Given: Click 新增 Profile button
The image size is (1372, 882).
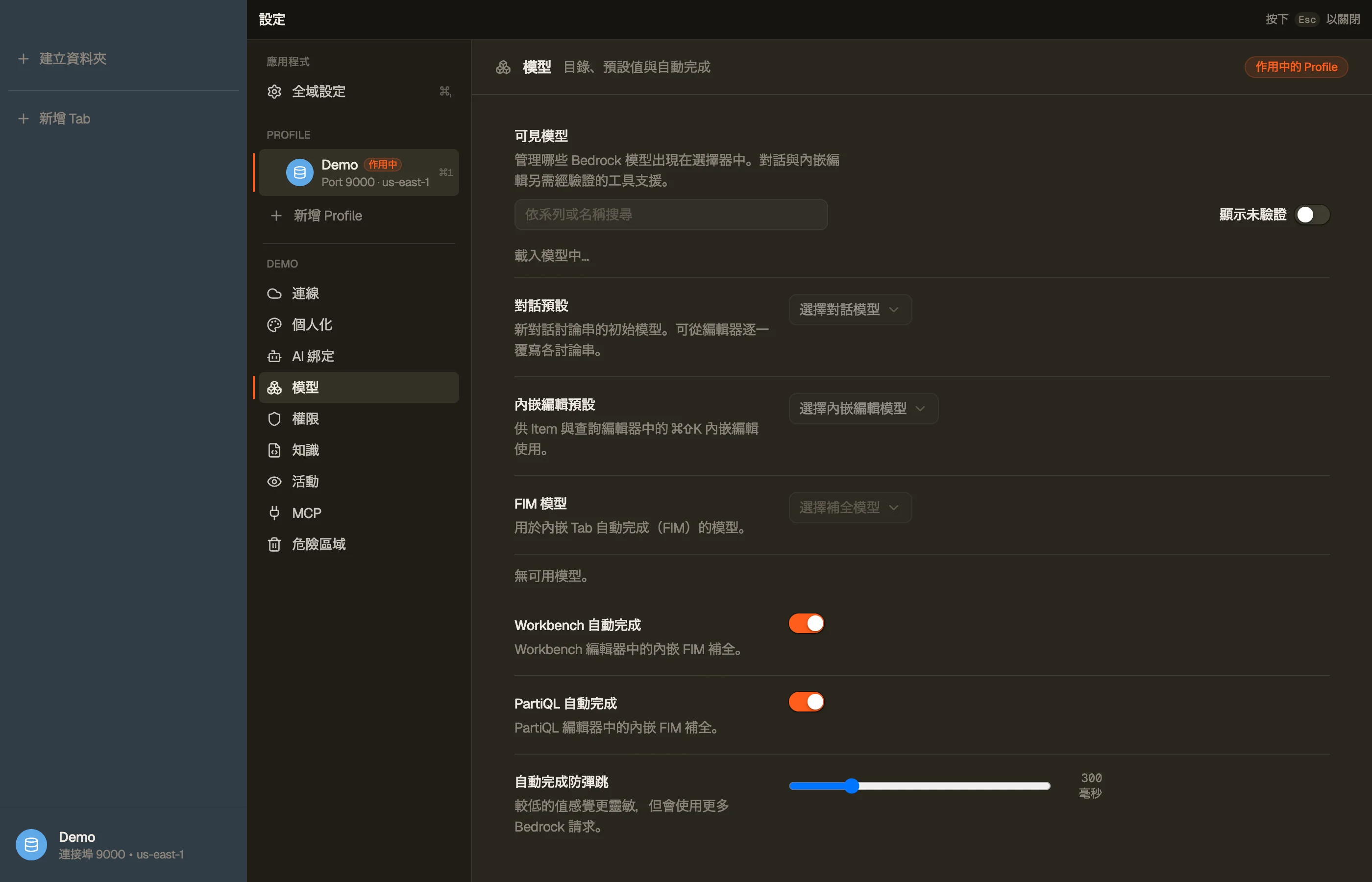Looking at the screenshot, I should 359,216.
